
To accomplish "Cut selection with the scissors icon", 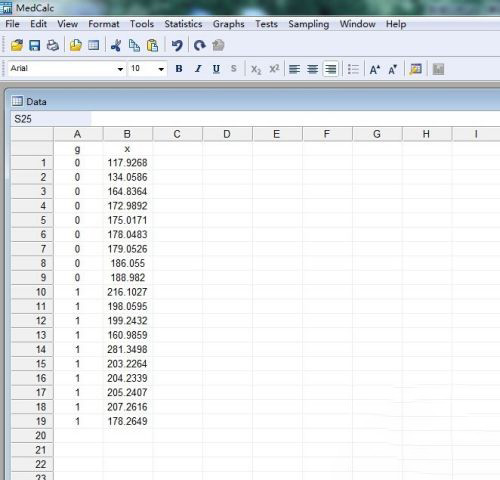I will [116, 45].
